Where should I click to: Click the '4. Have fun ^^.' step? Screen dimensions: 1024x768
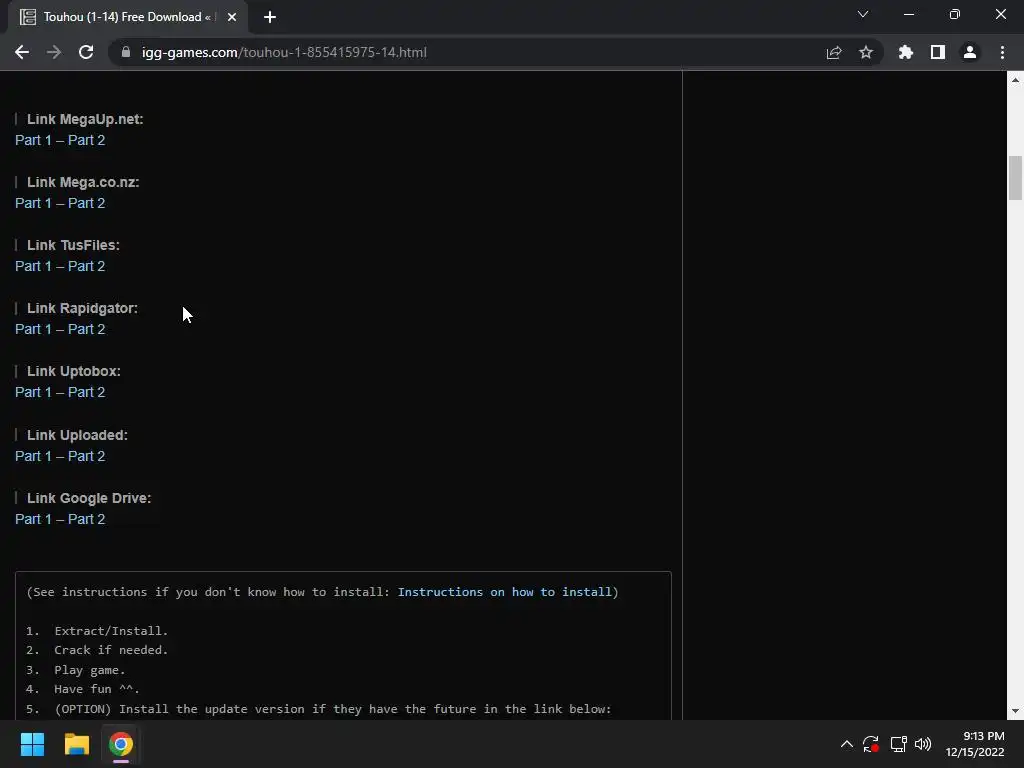click(83, 689)
